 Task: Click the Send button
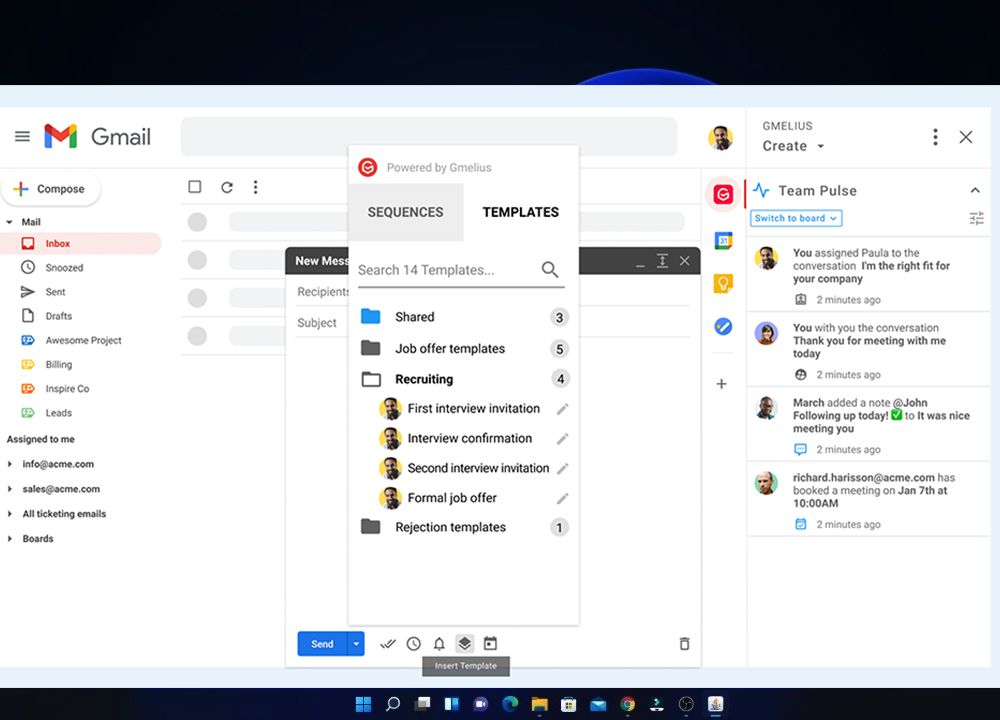(x=322, y=644)
